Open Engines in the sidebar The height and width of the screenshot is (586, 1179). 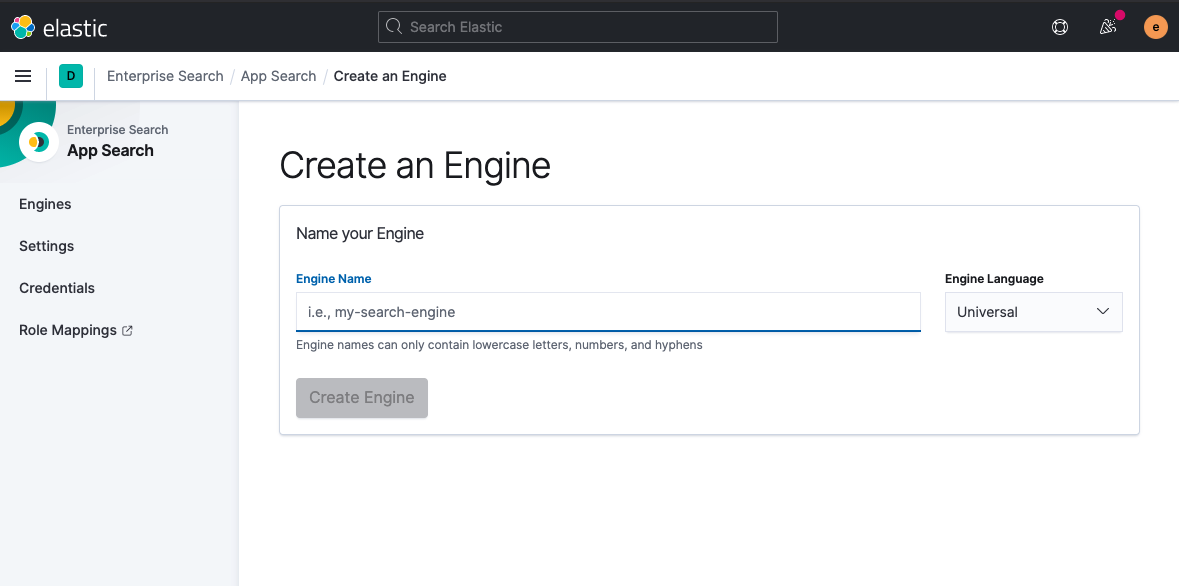click(x=45, y=204)
